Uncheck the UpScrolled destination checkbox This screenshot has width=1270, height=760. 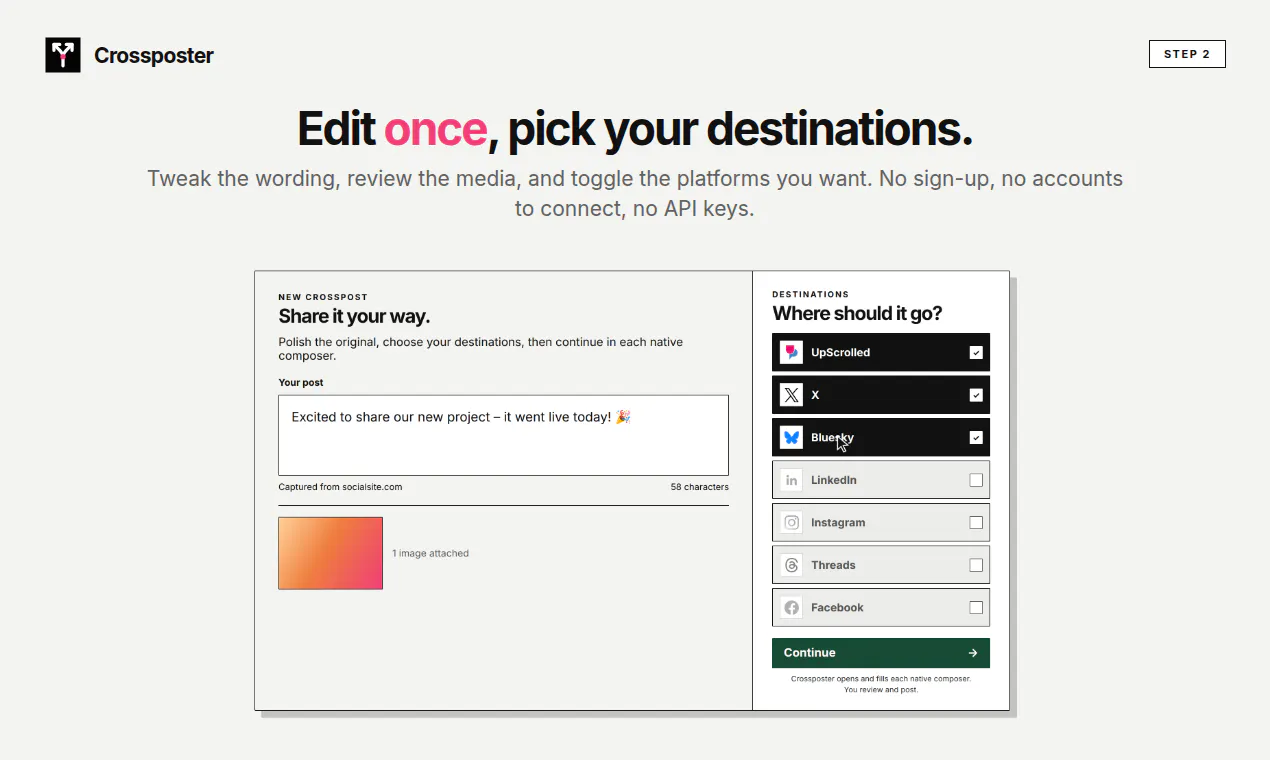click(976, 352)
